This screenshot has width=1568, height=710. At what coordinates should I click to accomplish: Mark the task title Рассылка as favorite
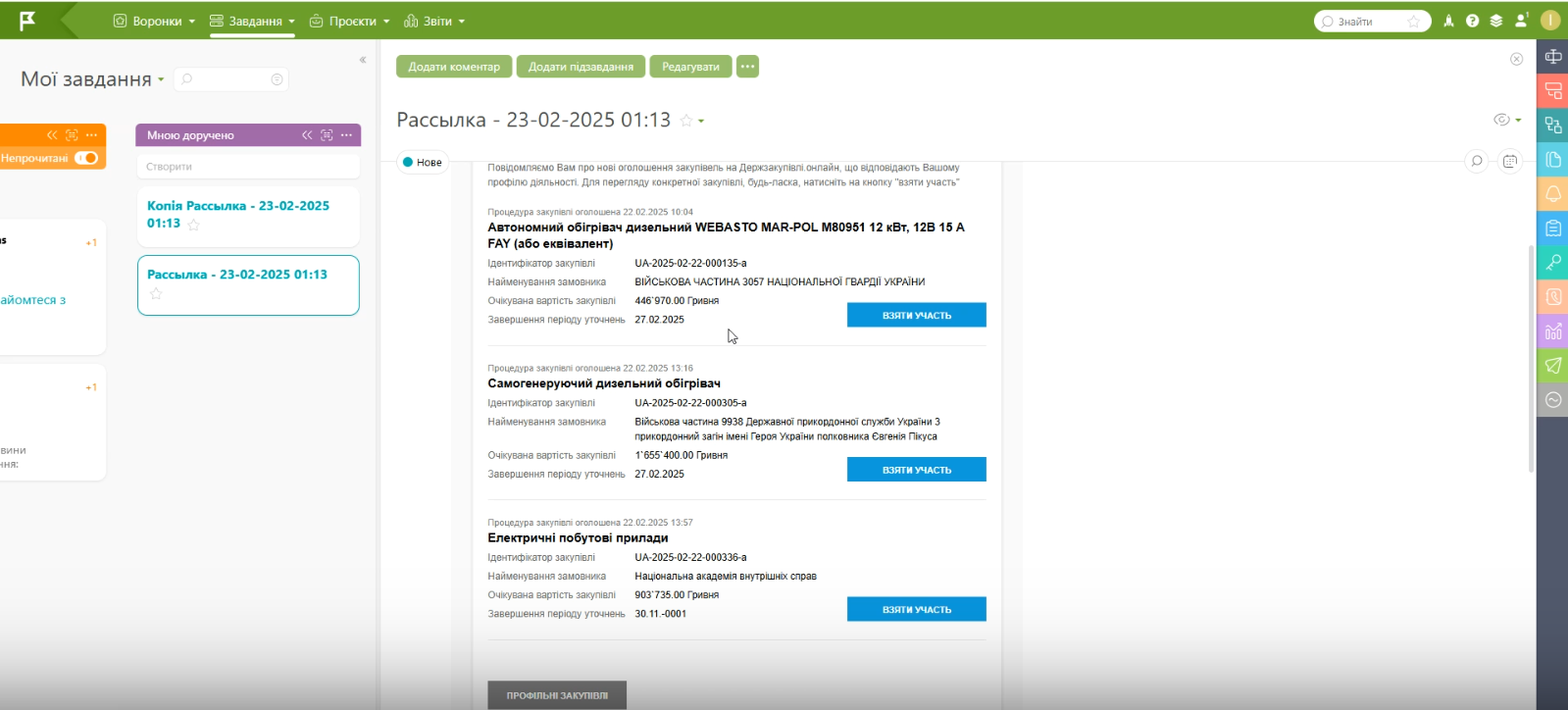click(686, 121)
